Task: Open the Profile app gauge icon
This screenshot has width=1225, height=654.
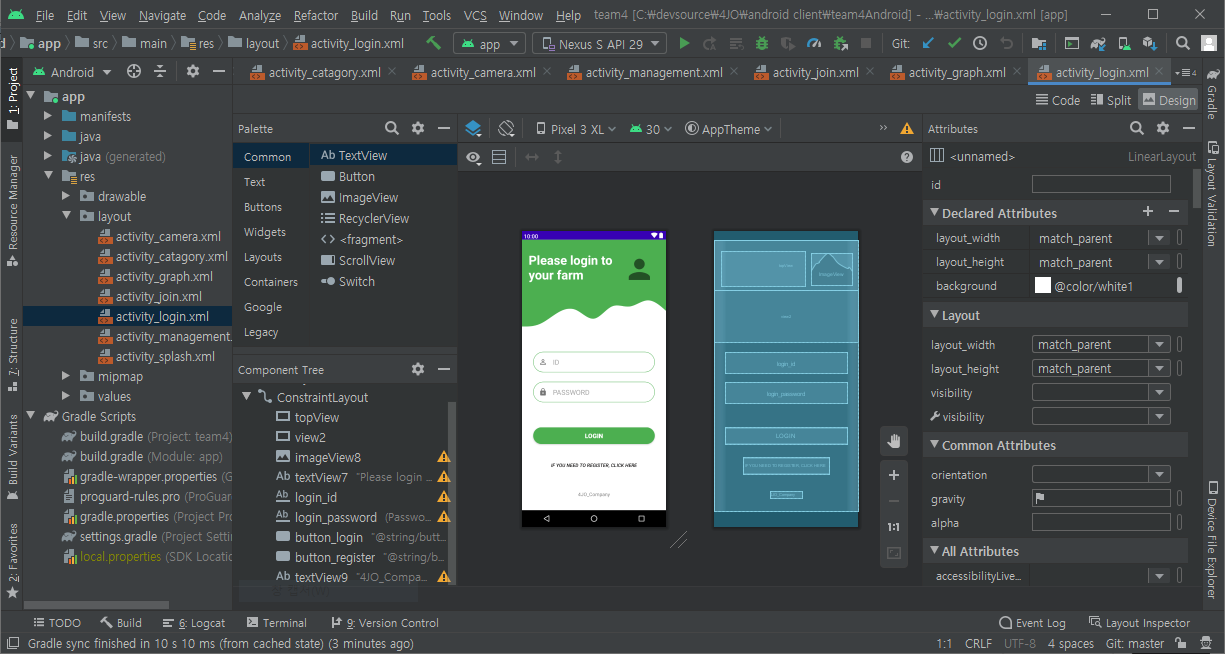Action: click(x=814, y=43)
